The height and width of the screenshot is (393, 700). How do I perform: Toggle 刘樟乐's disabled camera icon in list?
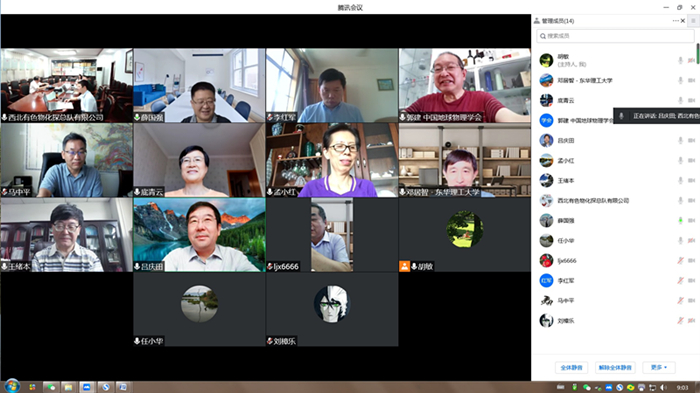(692, 321)
